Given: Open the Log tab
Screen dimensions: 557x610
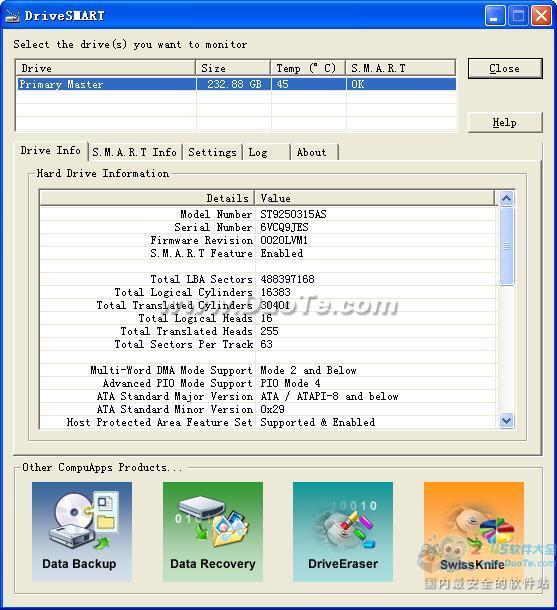Looking at the screenshot, I should [x=266, y=152].
